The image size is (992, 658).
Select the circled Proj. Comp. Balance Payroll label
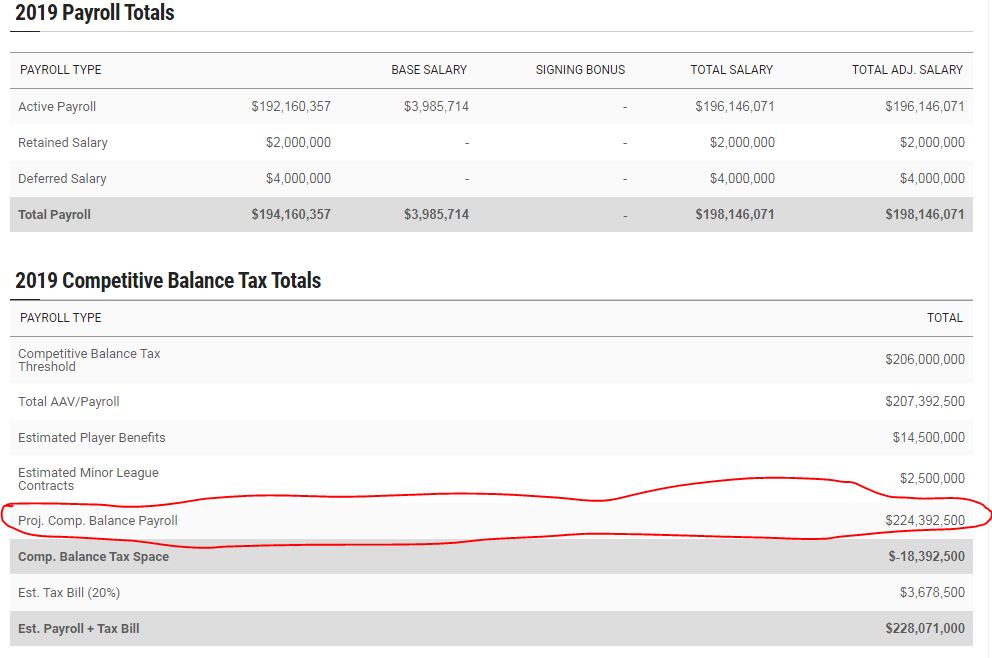tap(98, 521)
